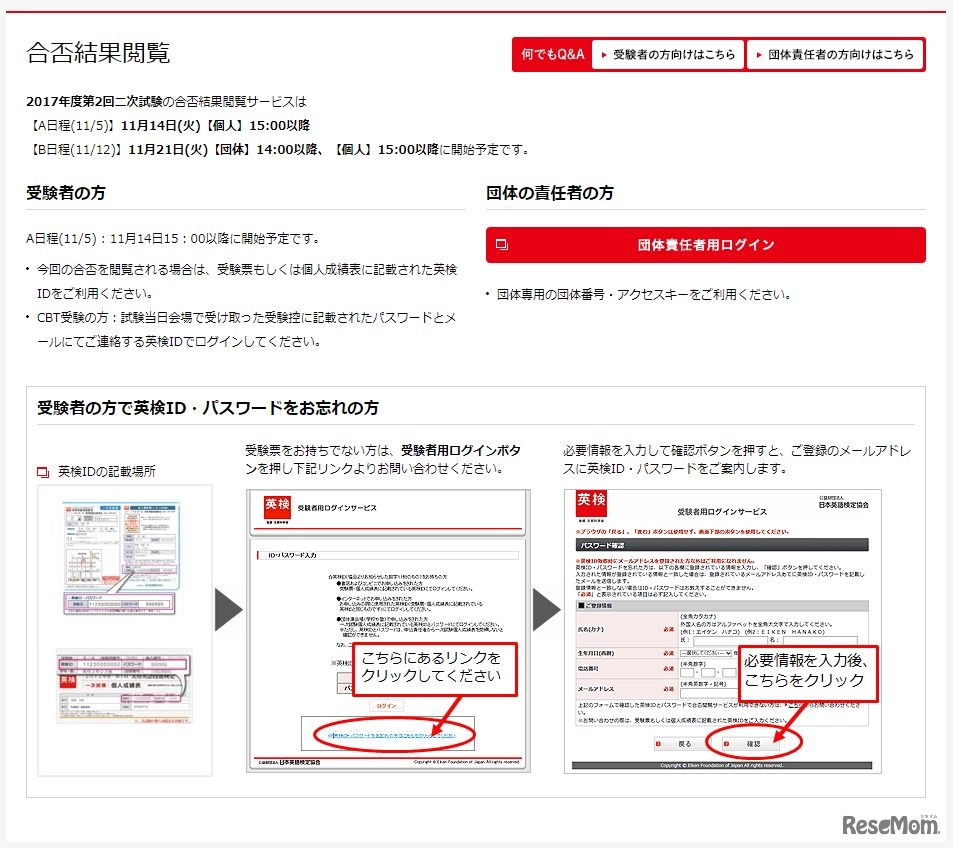The image size is (953, 848).
Task: Click the monitor icon next to 英検IDの記載場所
Action: (x=42, y=470)
